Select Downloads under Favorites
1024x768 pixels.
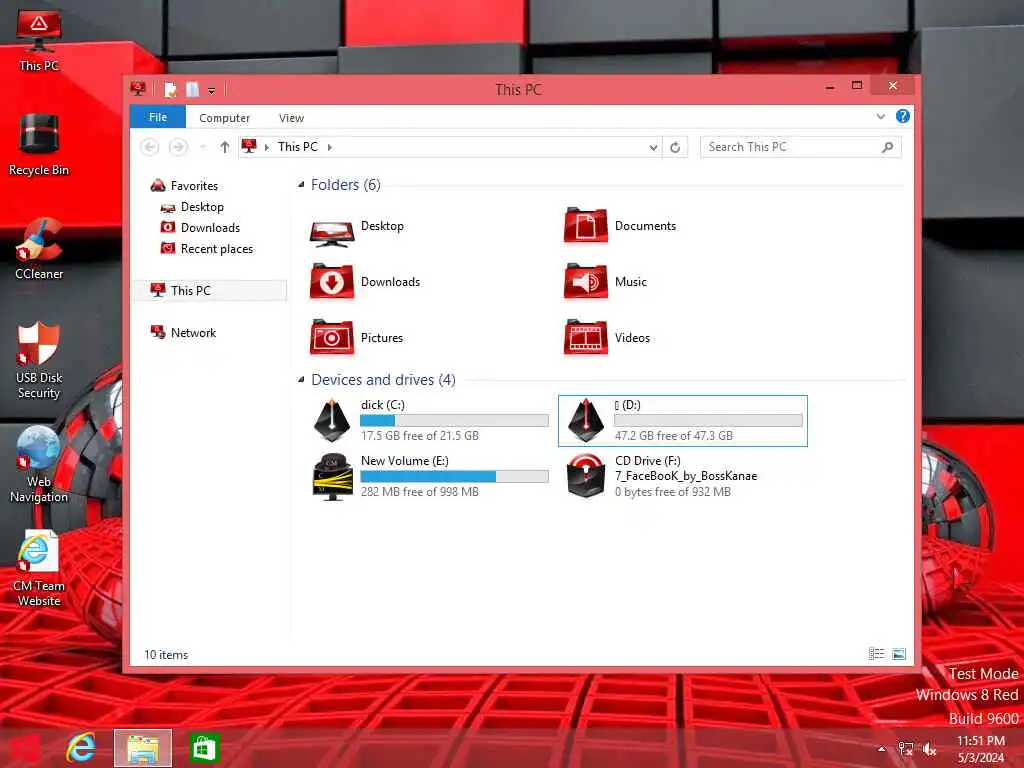point(210,227)
